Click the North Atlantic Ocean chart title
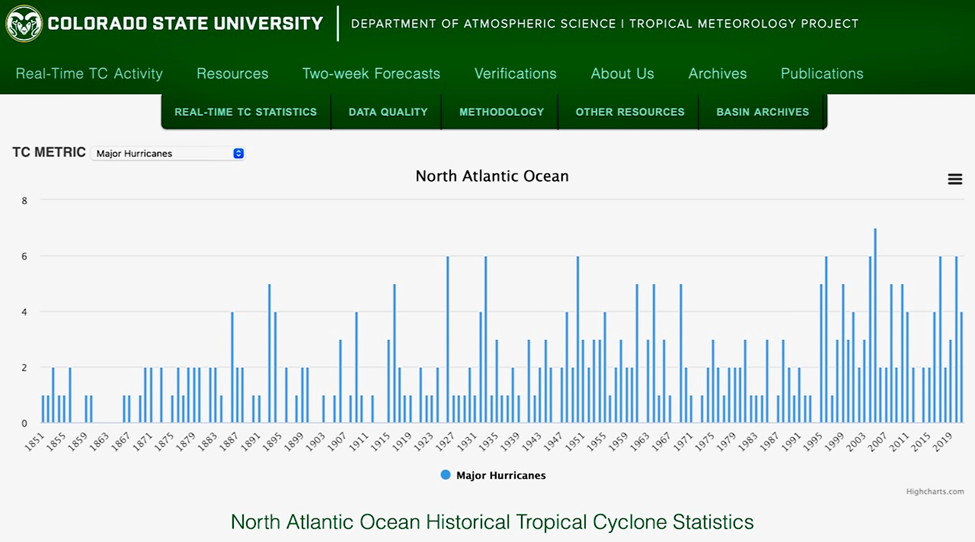Viewport: 975px width, 542px height. click(492, 176)
